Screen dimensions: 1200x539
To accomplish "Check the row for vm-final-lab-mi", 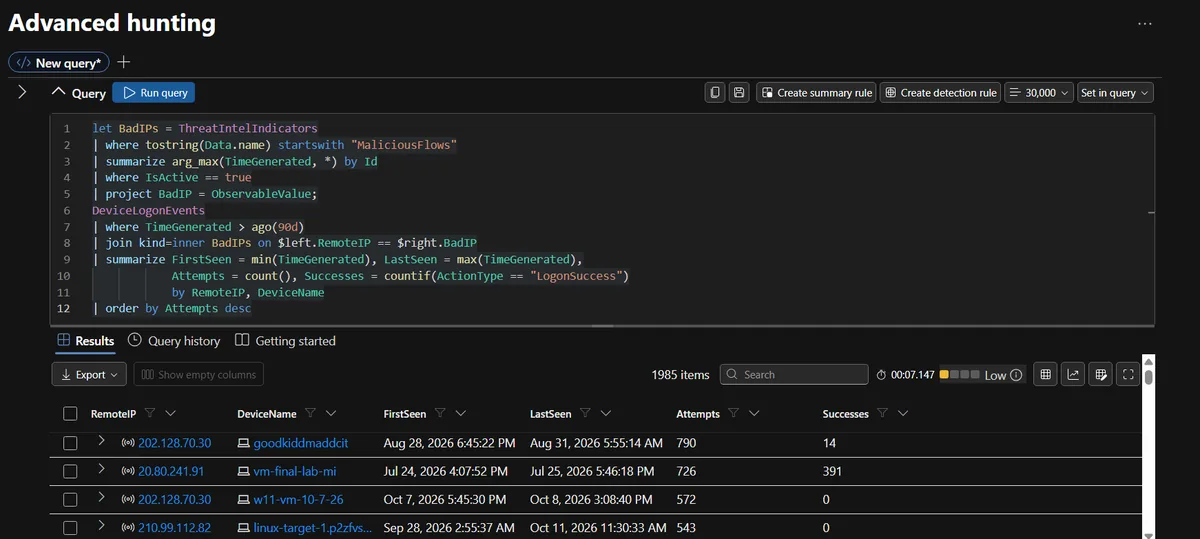I will point(70,470).
